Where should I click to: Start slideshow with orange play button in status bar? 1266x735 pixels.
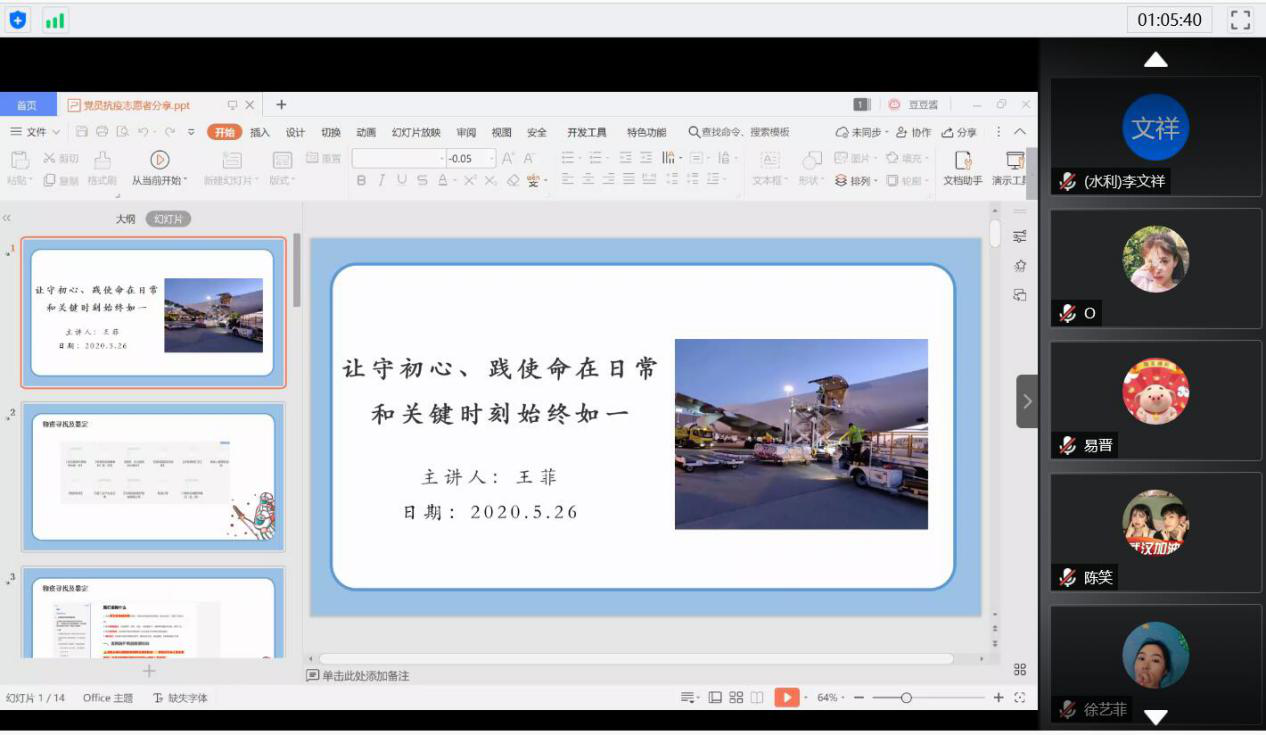(x=786, y=697)
